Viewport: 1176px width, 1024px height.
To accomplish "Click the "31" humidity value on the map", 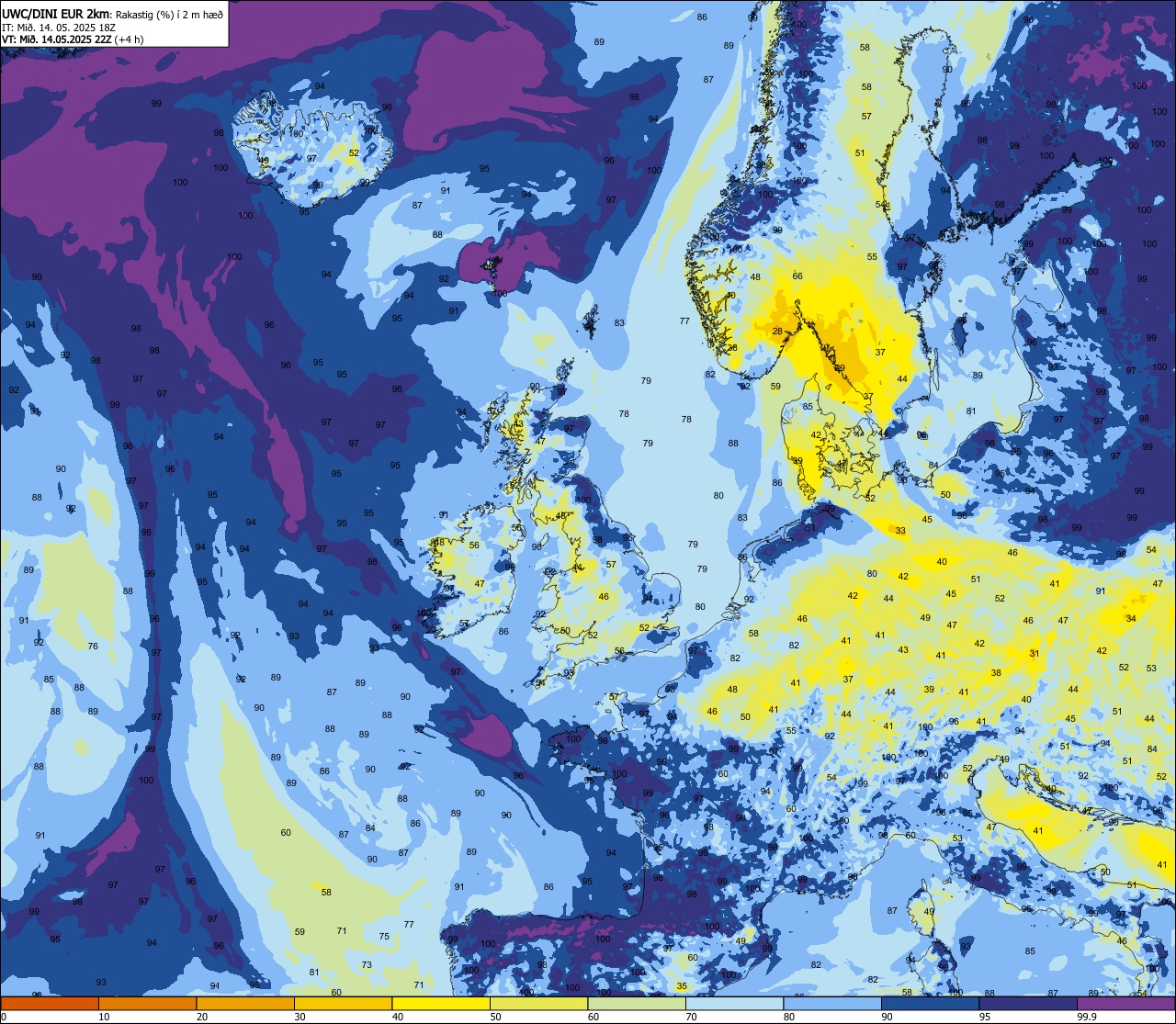I will [x=1035, y=654].
